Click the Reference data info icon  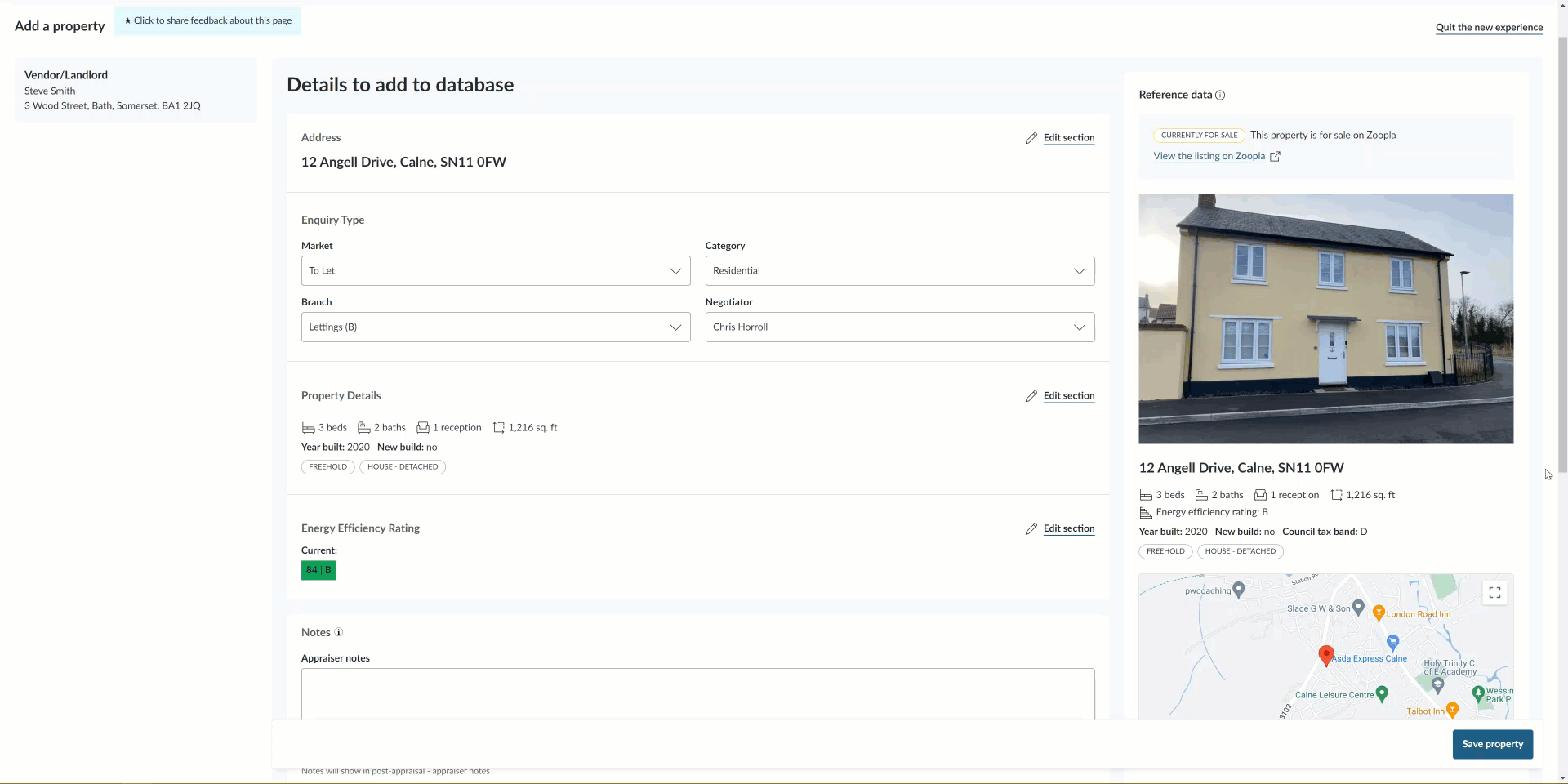(1220, 96)
